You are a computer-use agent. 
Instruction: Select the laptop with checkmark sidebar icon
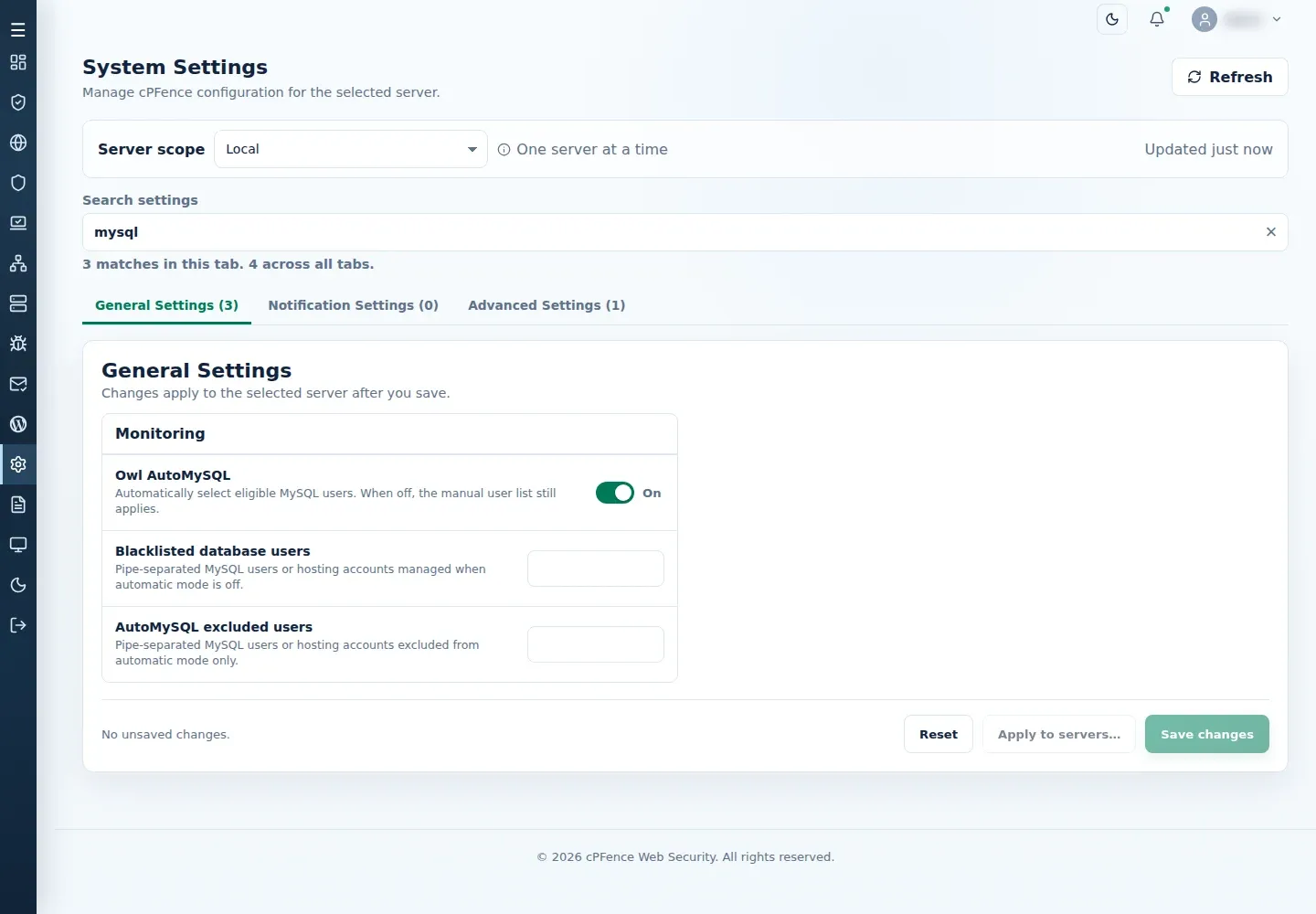18,223
